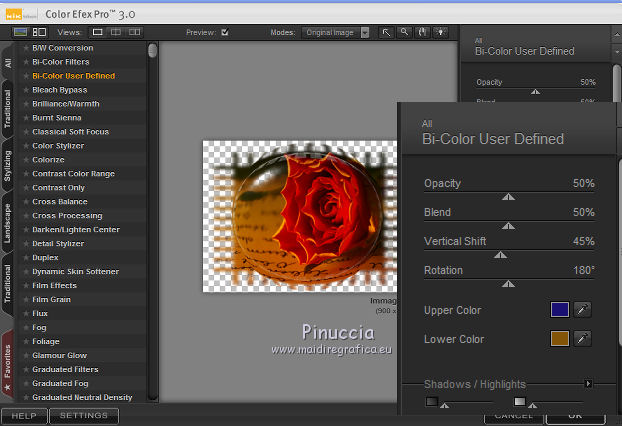Click the Lower Color eyedropper icon
The image size is (622, 426).
click(x=583, y=339)
